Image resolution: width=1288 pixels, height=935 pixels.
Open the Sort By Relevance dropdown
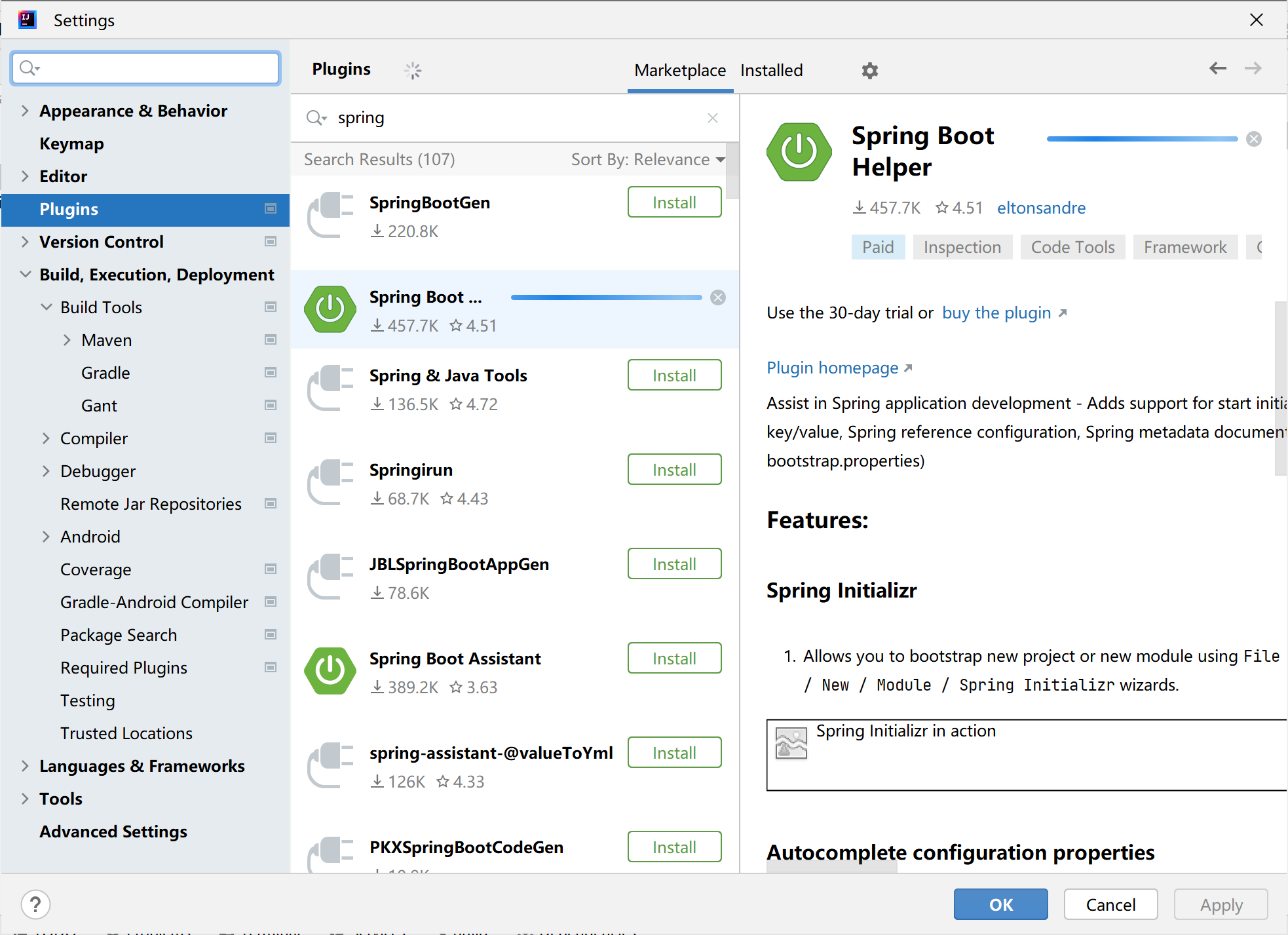tap(648, 160)
